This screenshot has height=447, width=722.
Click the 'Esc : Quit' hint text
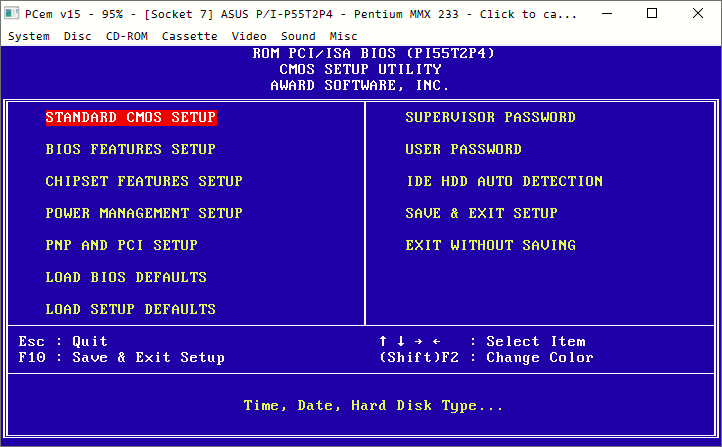pos(63,341)
